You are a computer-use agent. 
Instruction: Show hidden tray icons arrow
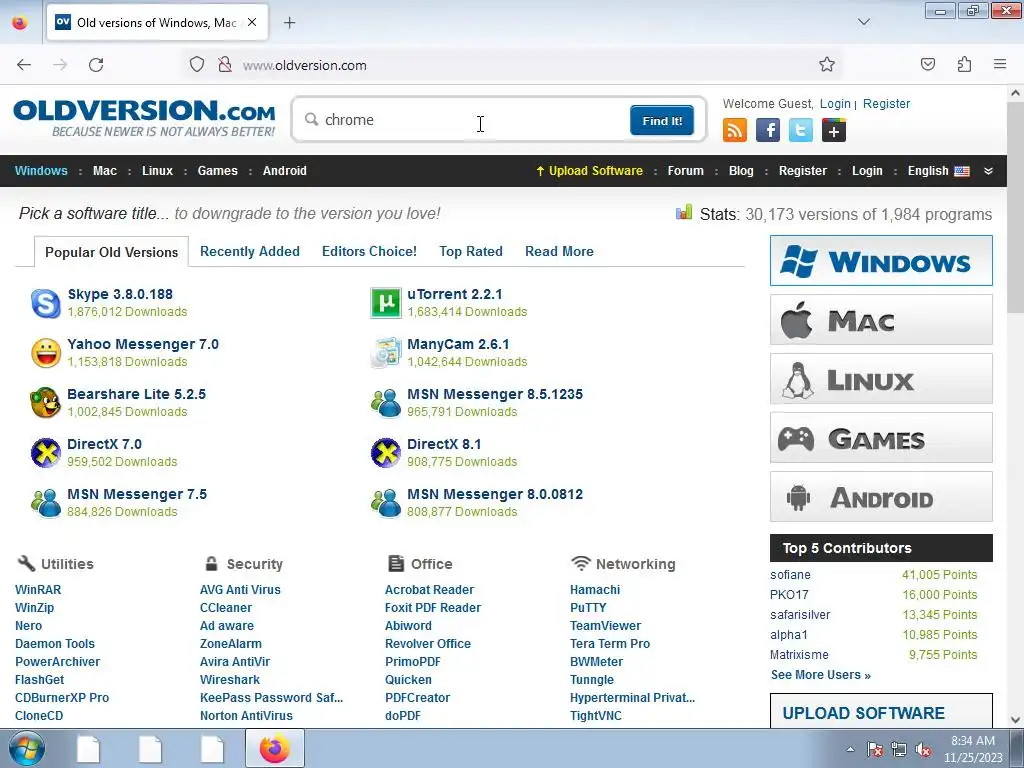pos(850,750)
